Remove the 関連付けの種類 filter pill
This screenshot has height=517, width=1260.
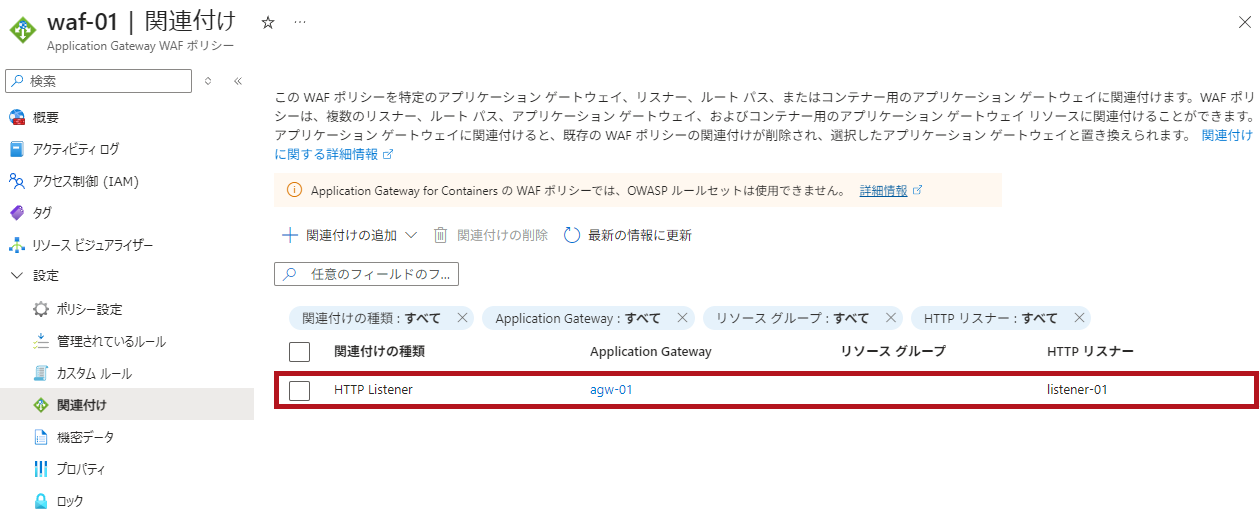coord(462,318)
